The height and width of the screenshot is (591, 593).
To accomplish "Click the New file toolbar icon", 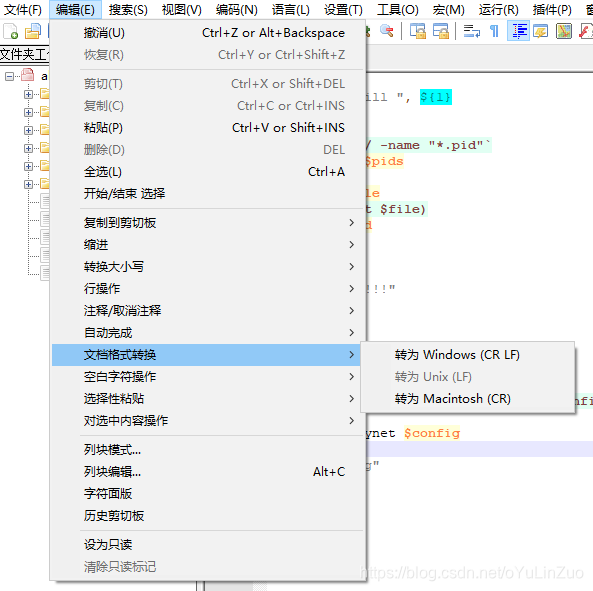I will [x=11, y=31].
